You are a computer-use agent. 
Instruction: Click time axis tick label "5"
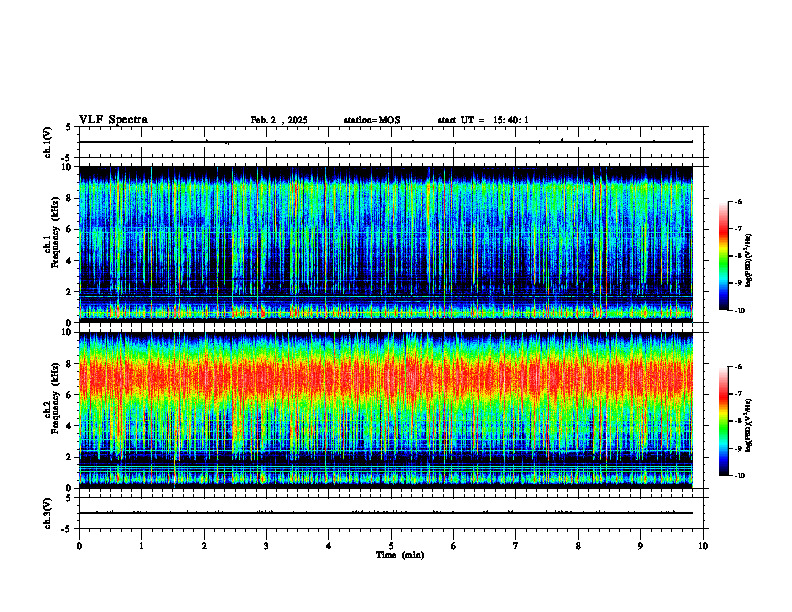pos(391,546)
